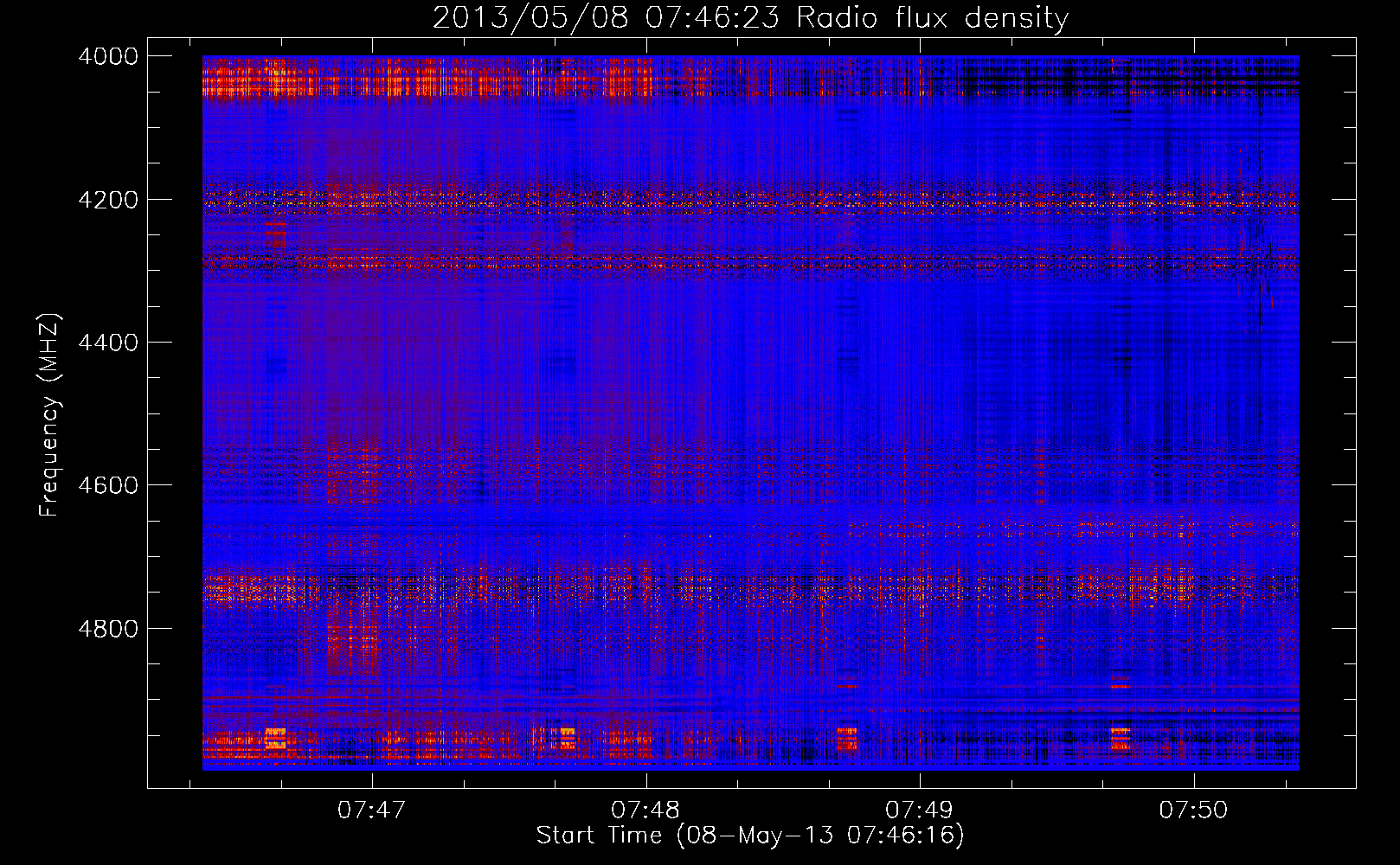Screen dimensions: 1400x865
Task: Click the 4600 frequency tick label
Action: coord(108,485)
